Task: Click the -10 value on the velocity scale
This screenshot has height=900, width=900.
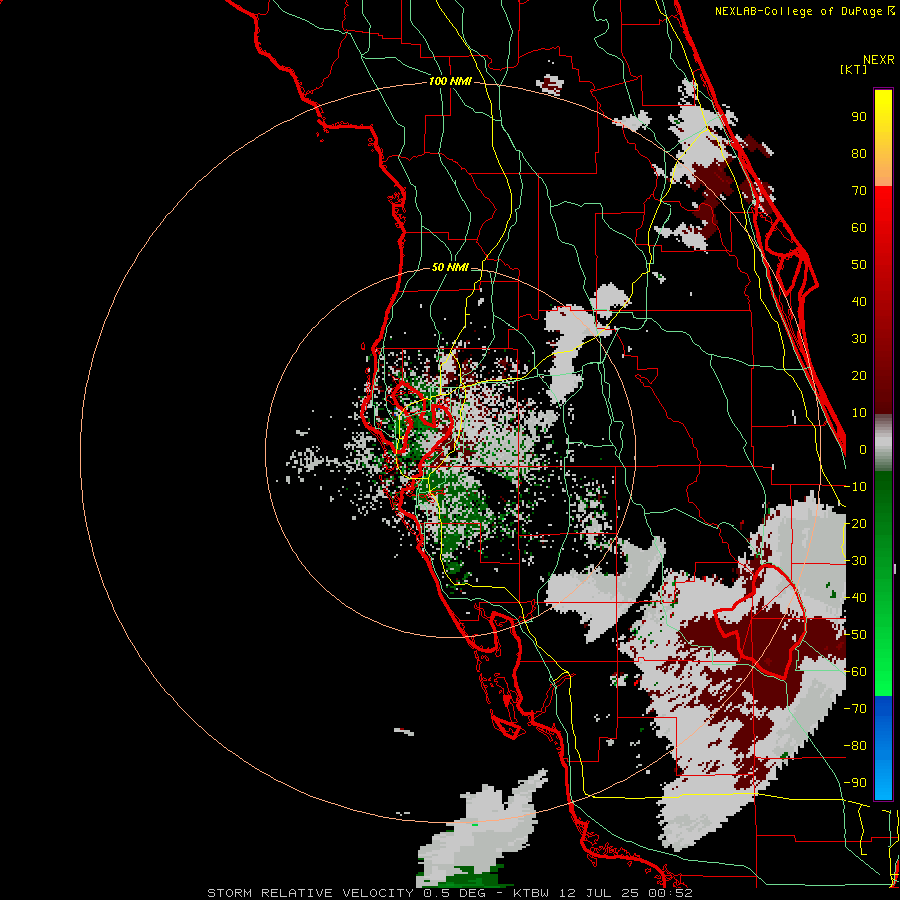Action: [x=855, y=487]
